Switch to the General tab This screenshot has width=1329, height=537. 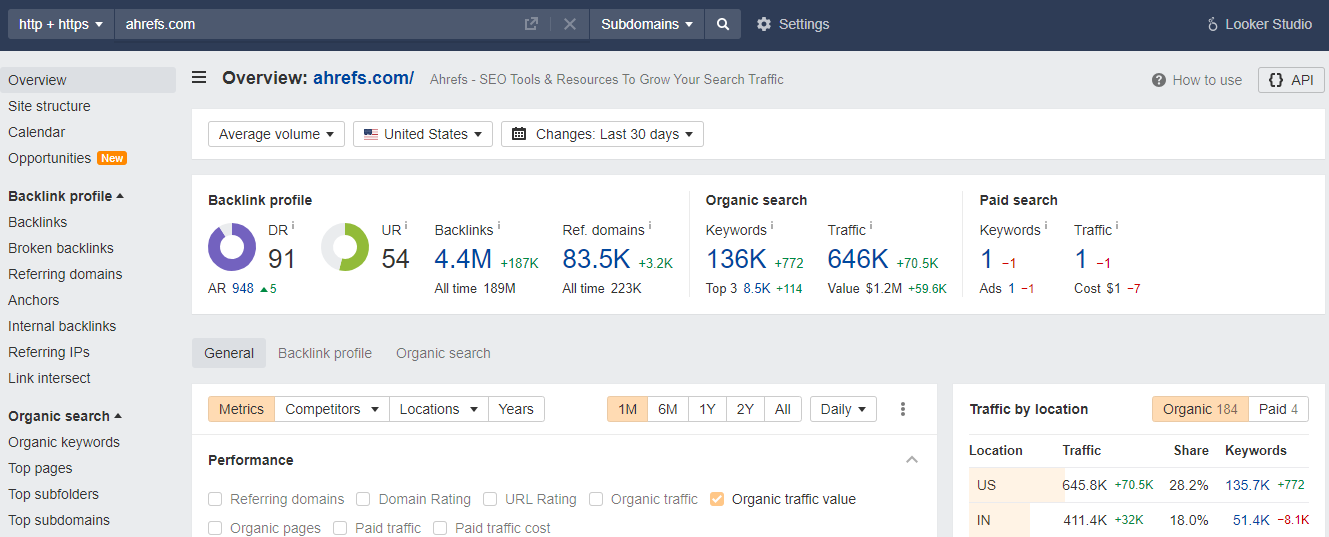click(x=229, y=353)
